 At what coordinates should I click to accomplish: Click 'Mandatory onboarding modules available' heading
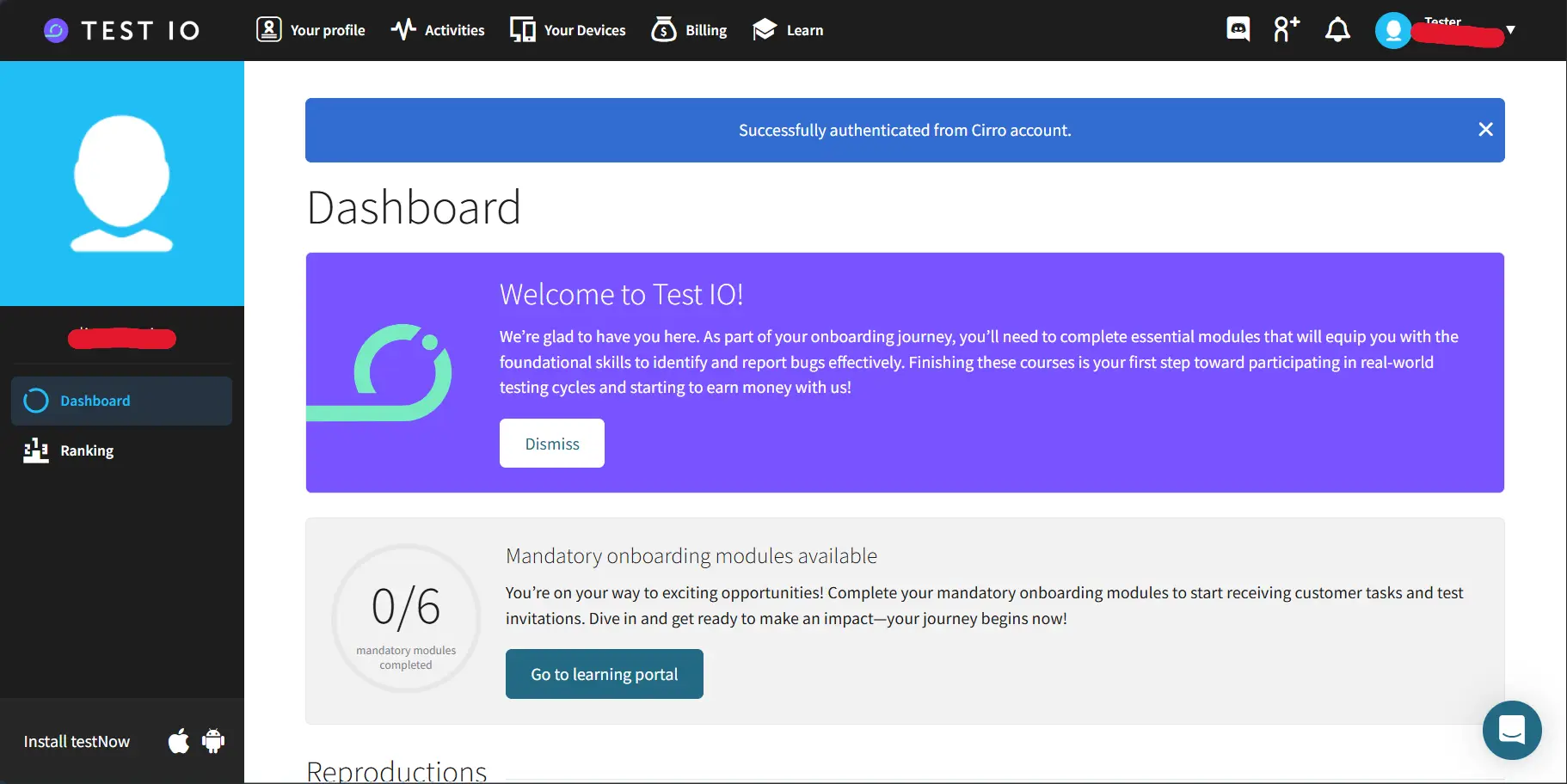[x=691, y=556]
